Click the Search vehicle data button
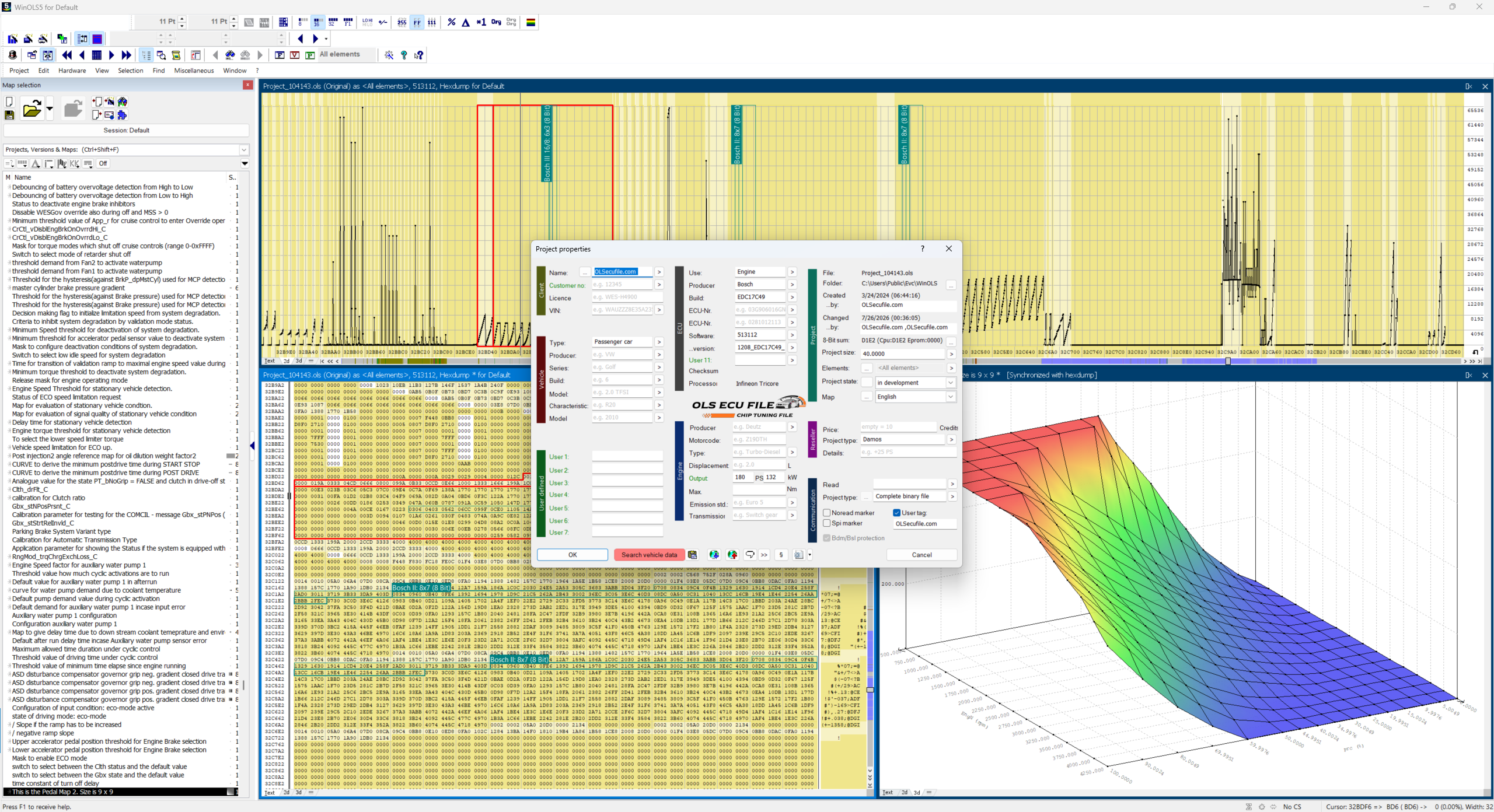The image size is (1494, 812). click(x=649, y=555)
